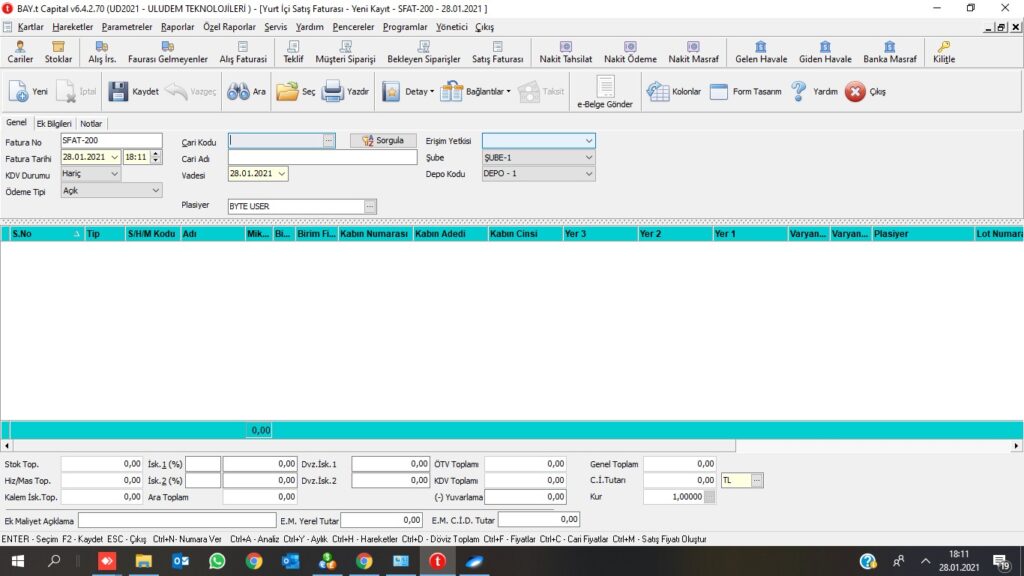Click the Sorgula button
Screen dimensions: 1024x576
tap(383, 141)
